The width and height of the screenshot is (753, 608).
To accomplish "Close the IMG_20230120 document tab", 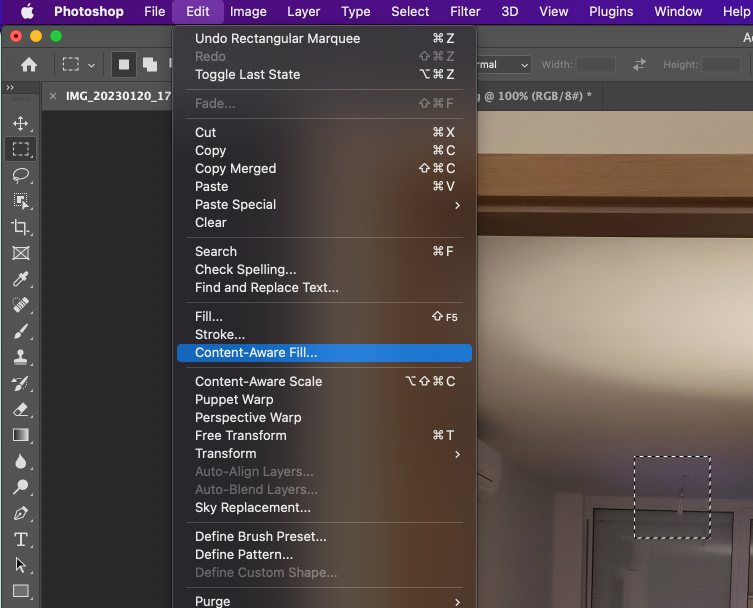I will click(x=53, y=96).
